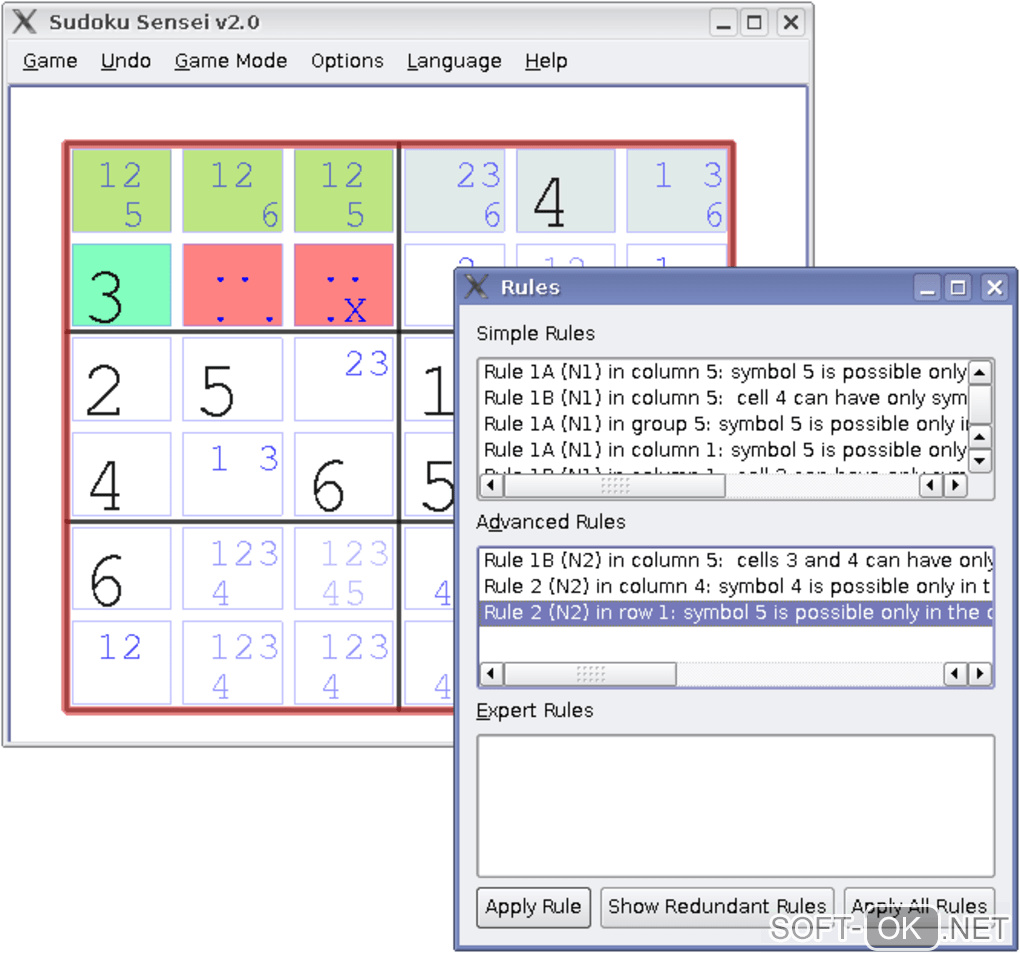Select 'Rule 1B (N1) in column 5' simple rule
The image size is (1020, 953).
pyautogui.click(x=724, y=398)
